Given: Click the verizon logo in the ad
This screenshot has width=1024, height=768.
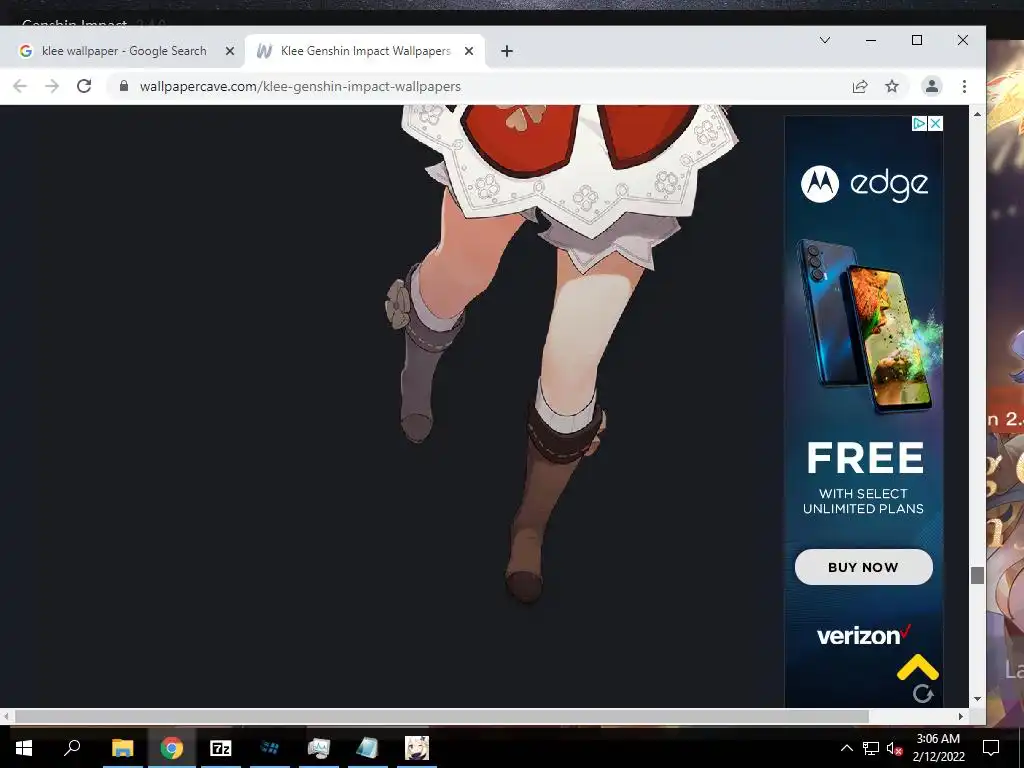Looking at the screenshot, I should 863,635.
